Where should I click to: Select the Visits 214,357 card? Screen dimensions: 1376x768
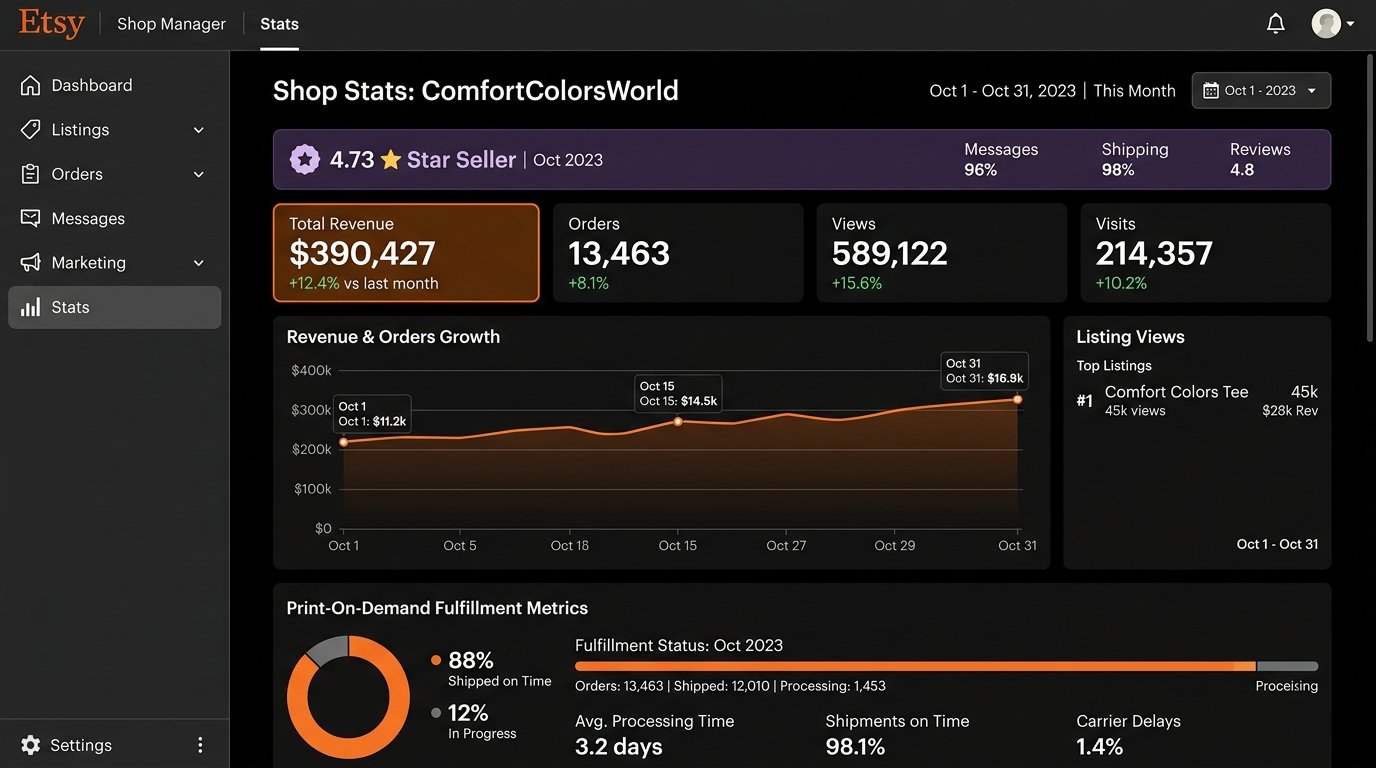coord(1206,253)
